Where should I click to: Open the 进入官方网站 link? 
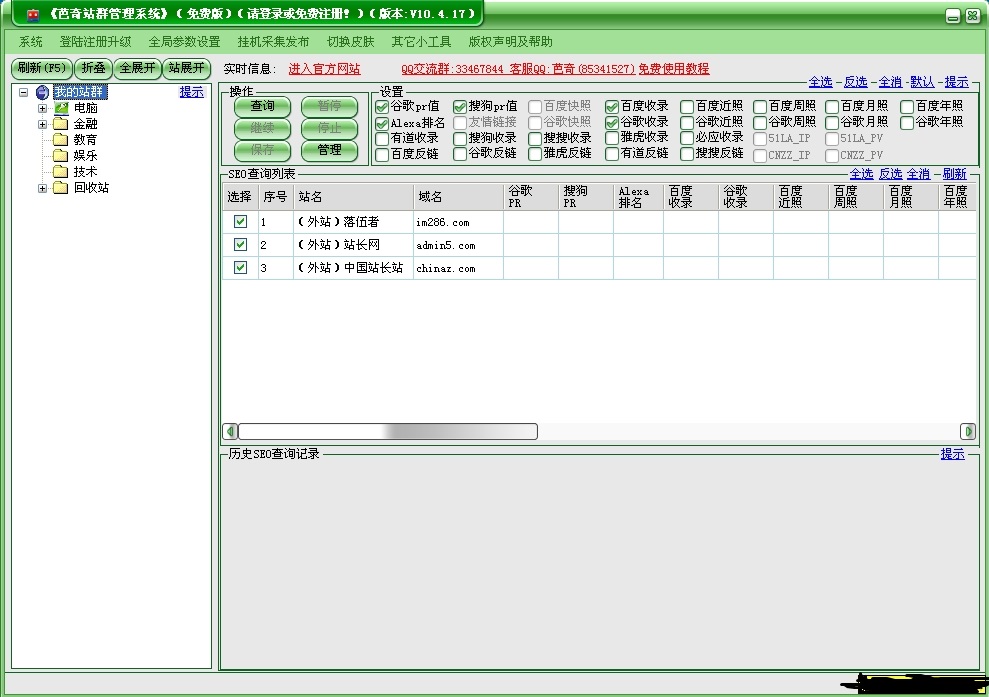(324, 69)
